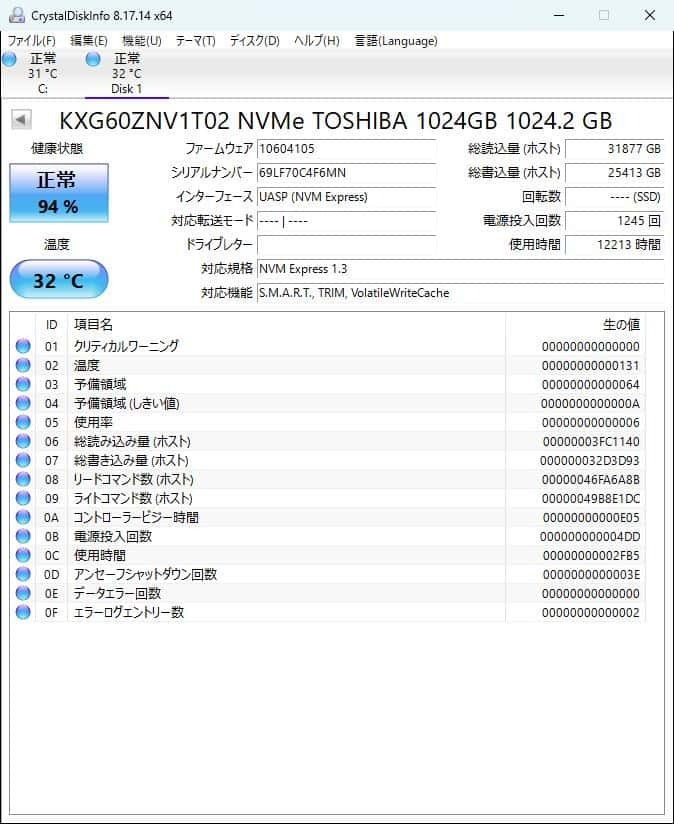Click the 対応転送モード field

coord(347,221)
